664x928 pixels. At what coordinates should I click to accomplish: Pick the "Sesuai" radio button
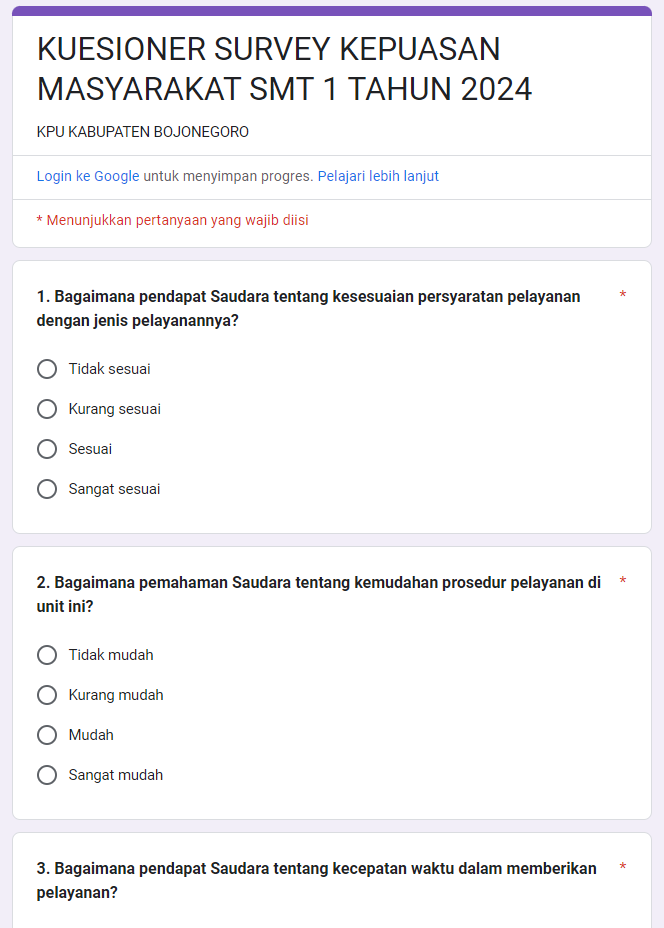tap(47, 449)
